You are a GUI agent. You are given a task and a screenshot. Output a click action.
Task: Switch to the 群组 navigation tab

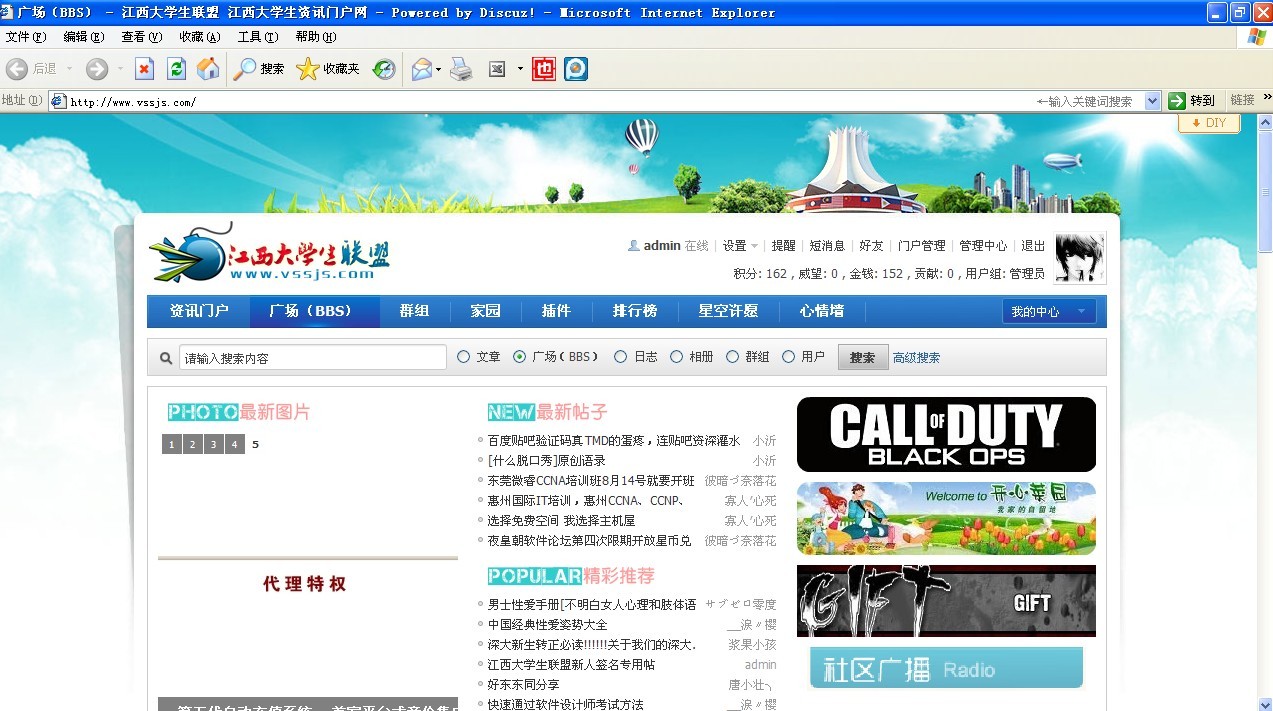[414, 311]
